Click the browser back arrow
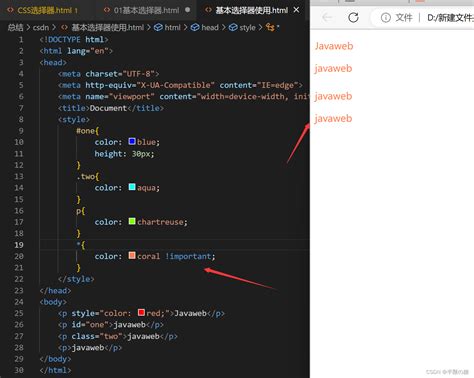The height and width of the screenshot is (378, 474). (x=327, y=17)
